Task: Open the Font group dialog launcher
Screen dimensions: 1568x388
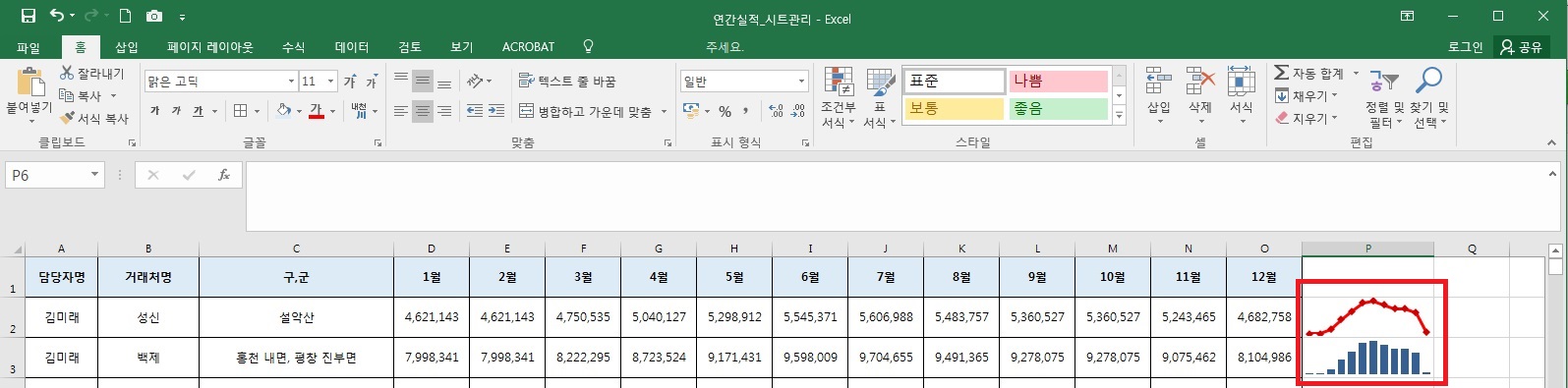Action: (x=378, y=143)
